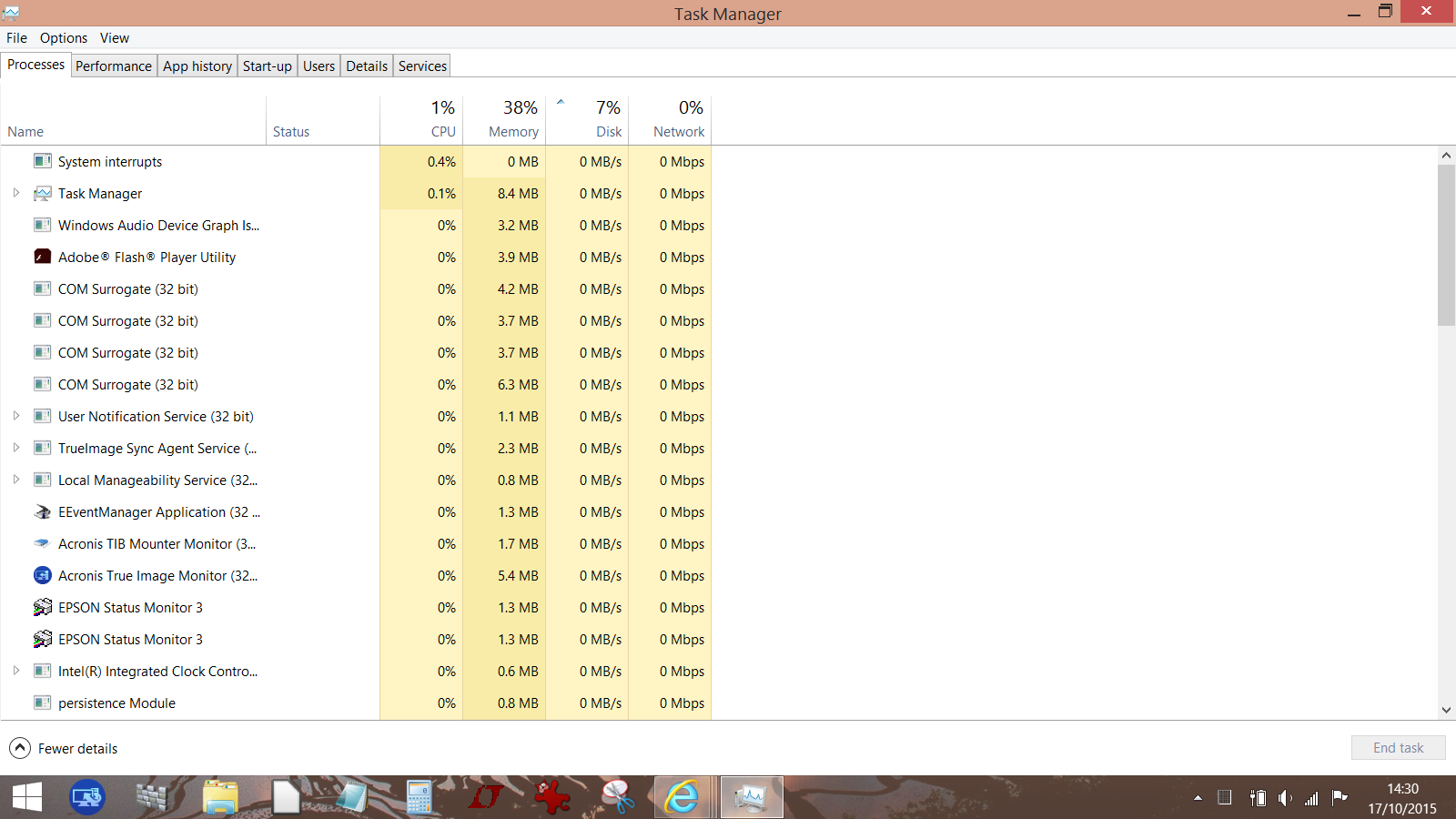This screenshot has height=819, width=1456.
Task: Click the 0.4% CPU cell
Action: click(421, 161)
